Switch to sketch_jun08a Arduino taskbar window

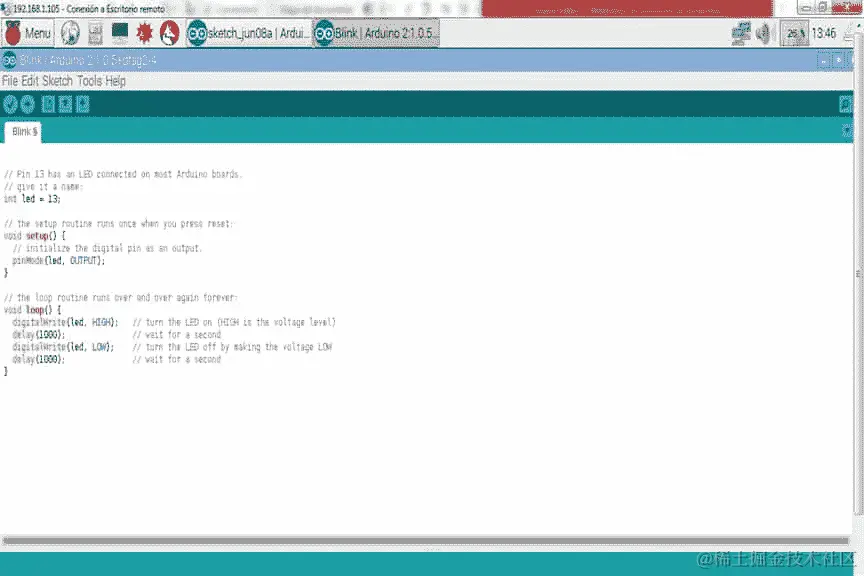coord(249,34)
